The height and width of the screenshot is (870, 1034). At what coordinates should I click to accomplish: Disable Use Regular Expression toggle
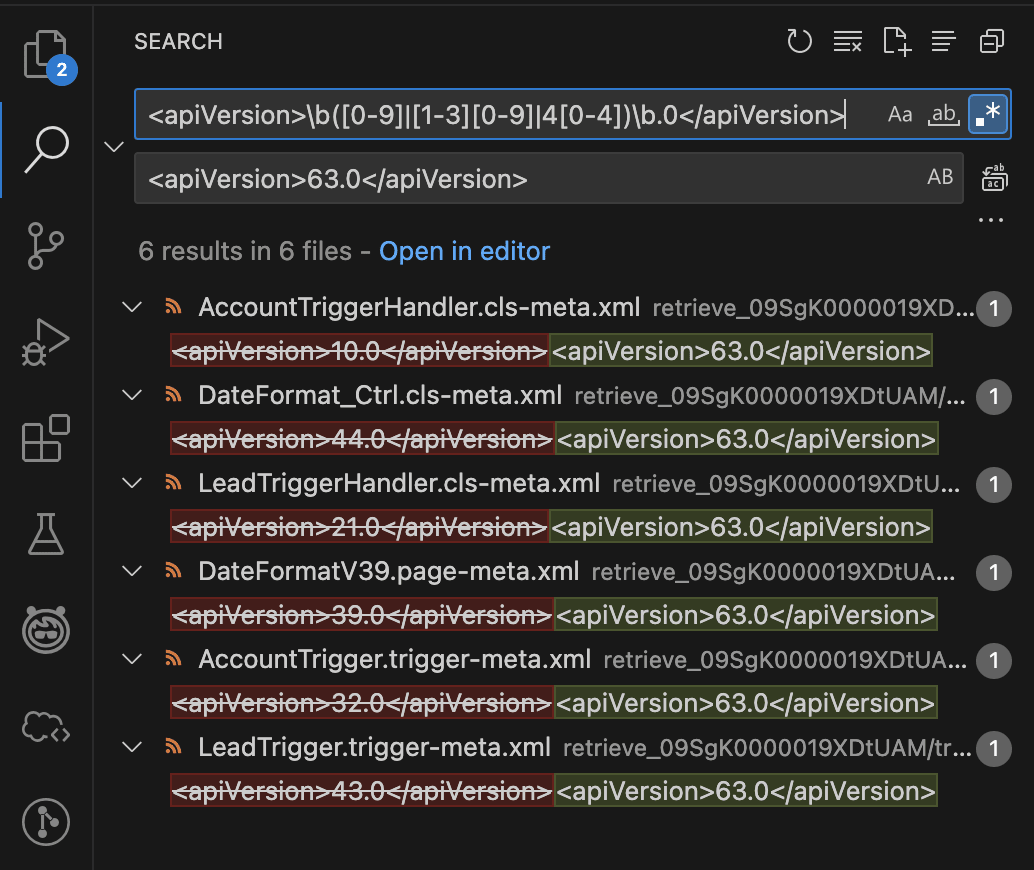click(x=987, y=115)
